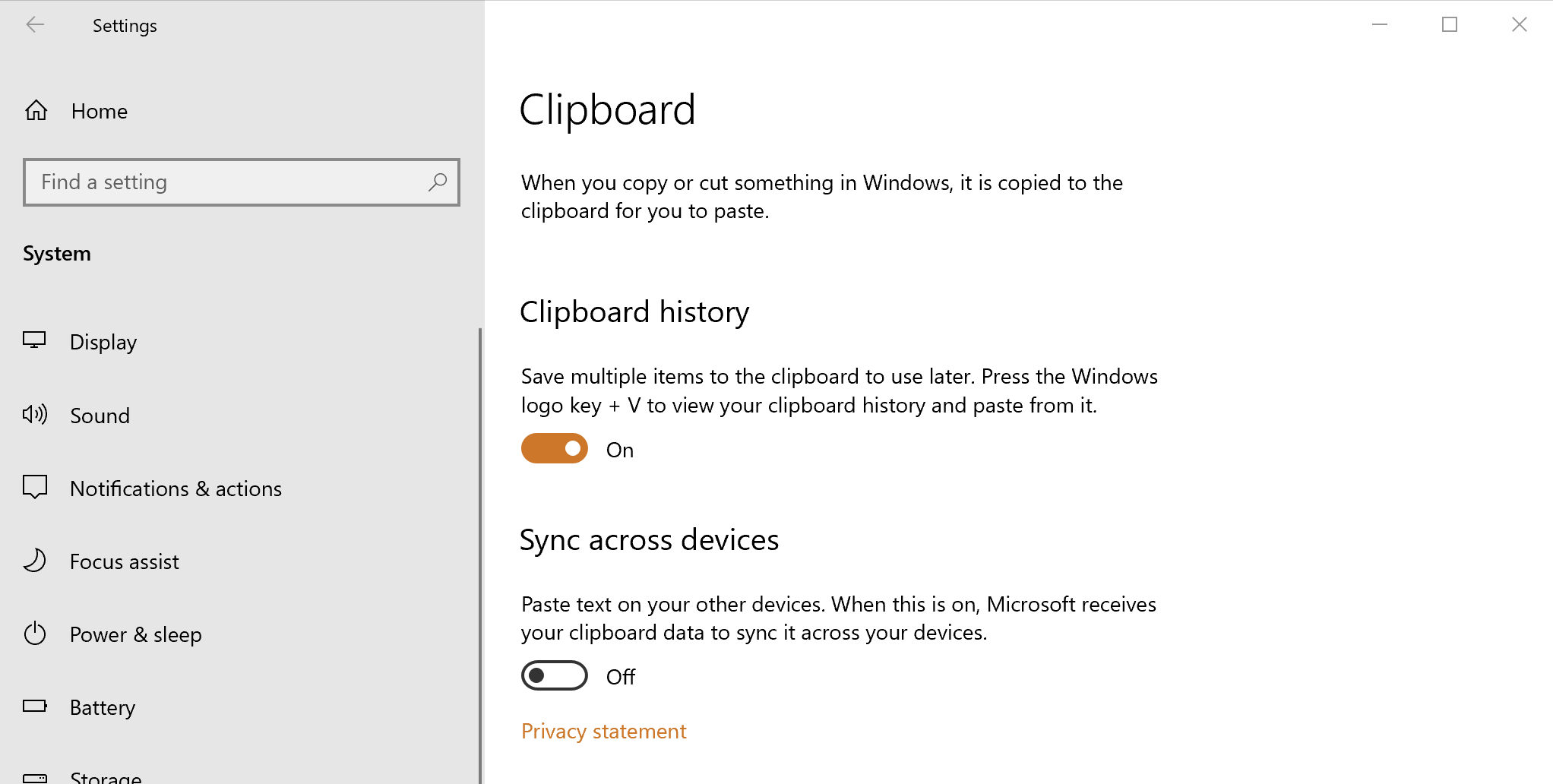Click the search magnifier icon
The height and width of the screenshot is (784, 1553).
438,182
